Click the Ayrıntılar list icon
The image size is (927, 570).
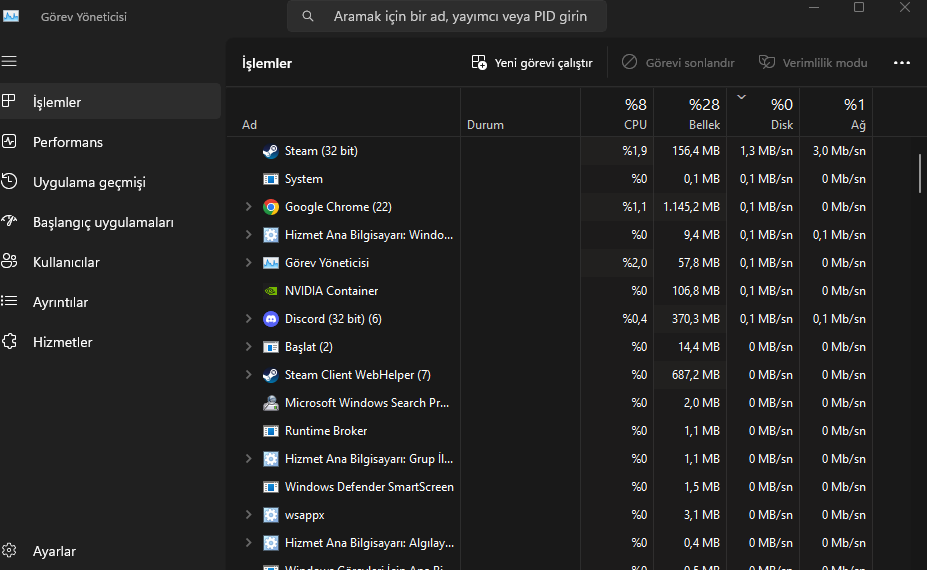(x=9, y=302)
